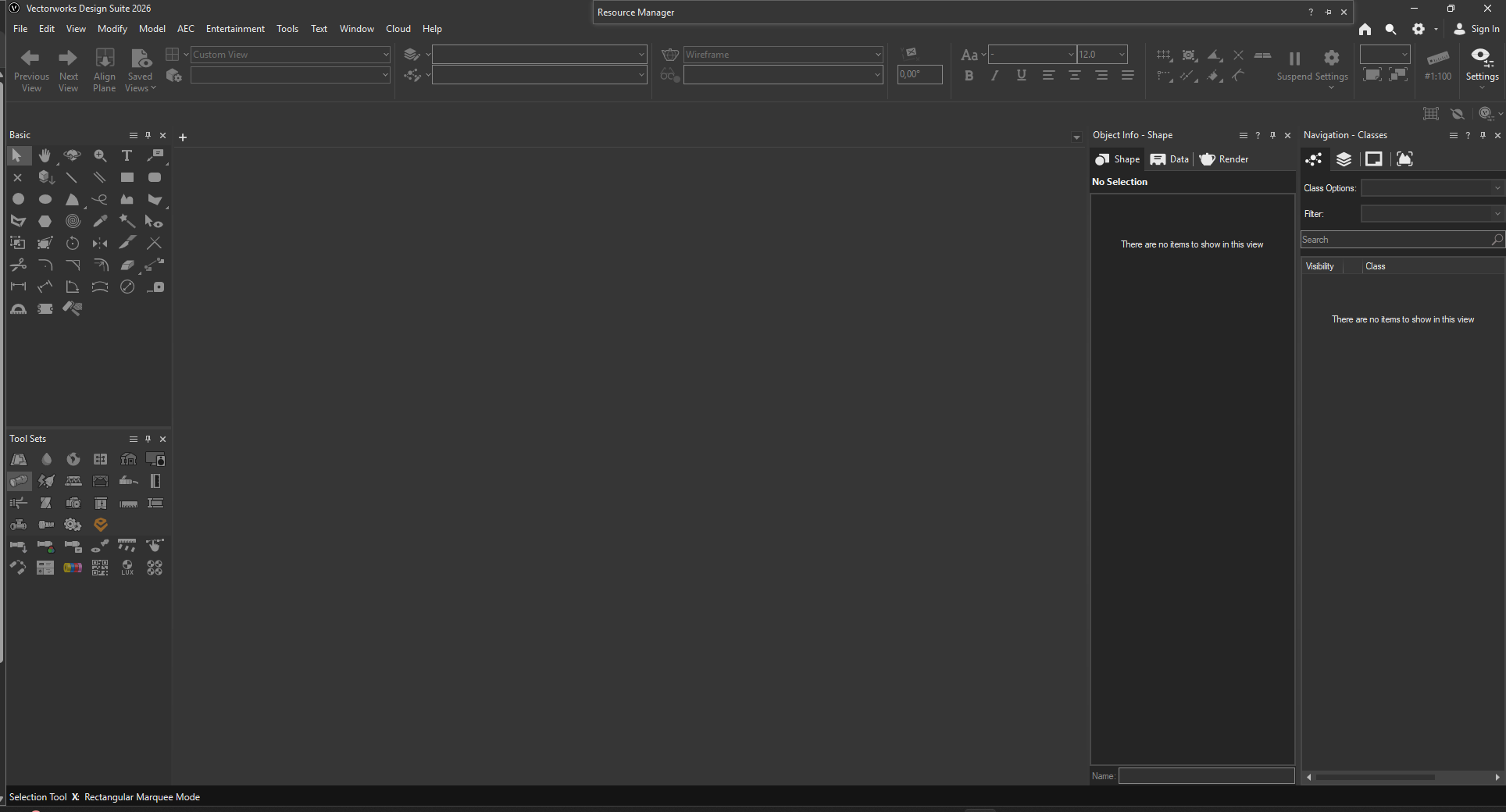Toggle Suspend Snapping
The width and height of the screenshot is (1506, 812).
click(1294, 66)
